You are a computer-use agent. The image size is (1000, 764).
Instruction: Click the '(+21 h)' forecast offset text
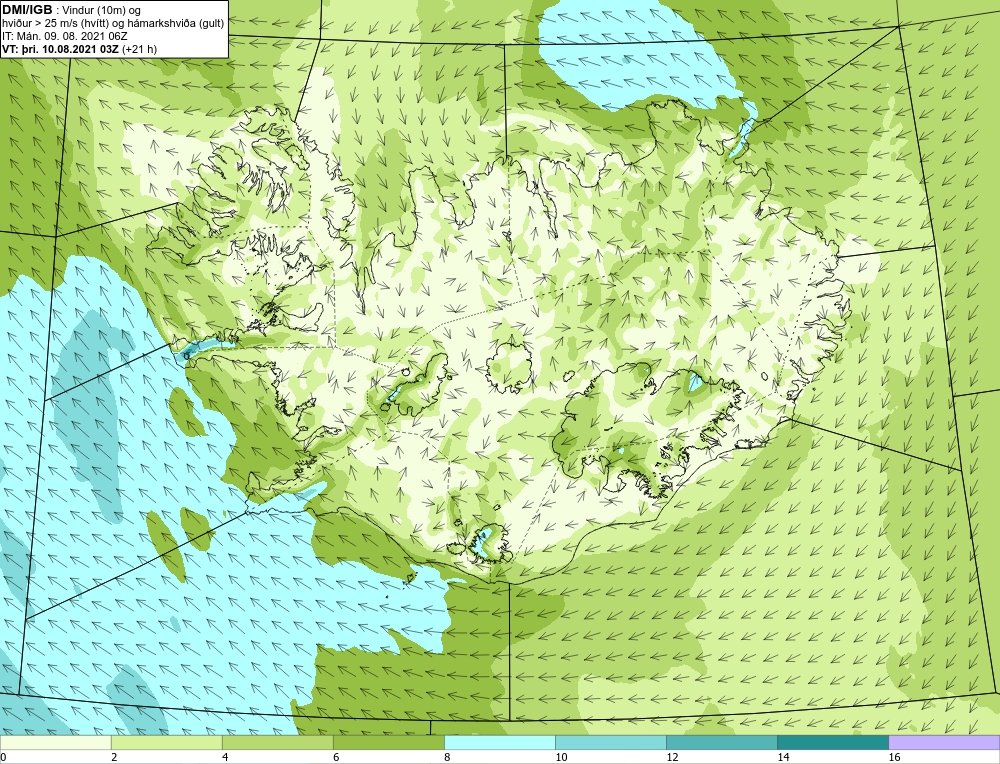(x=139, y=49)
